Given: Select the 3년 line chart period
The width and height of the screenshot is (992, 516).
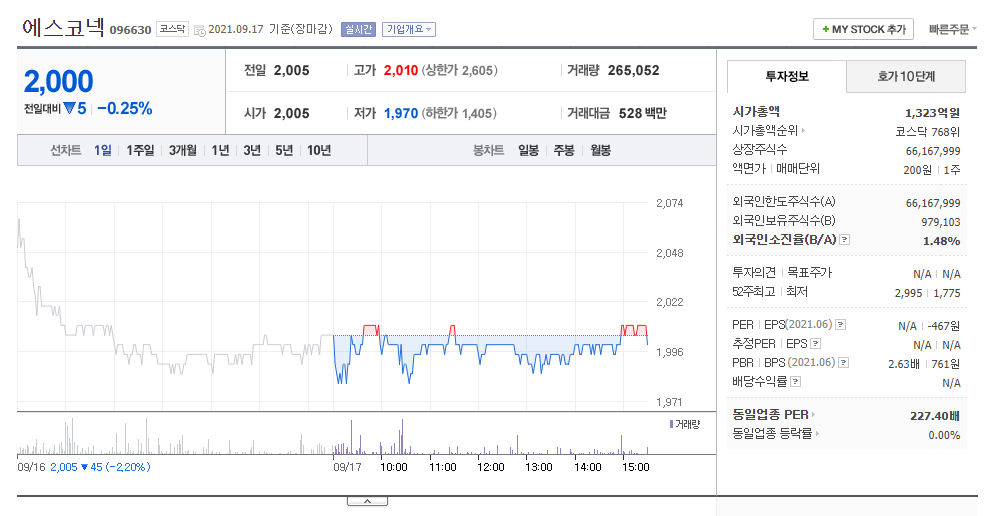Looking at the screenshot, I should click(252, 150).
